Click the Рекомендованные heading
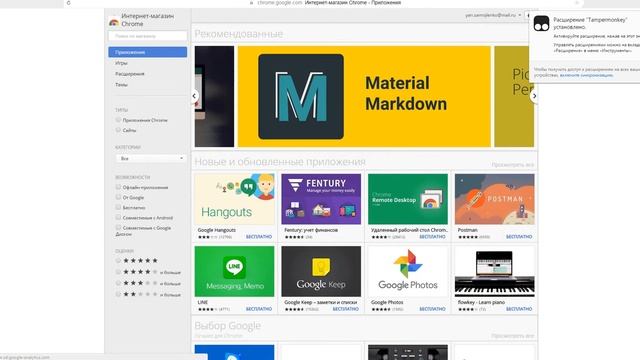Screen dimensions: 640x360 coord(239,34)
